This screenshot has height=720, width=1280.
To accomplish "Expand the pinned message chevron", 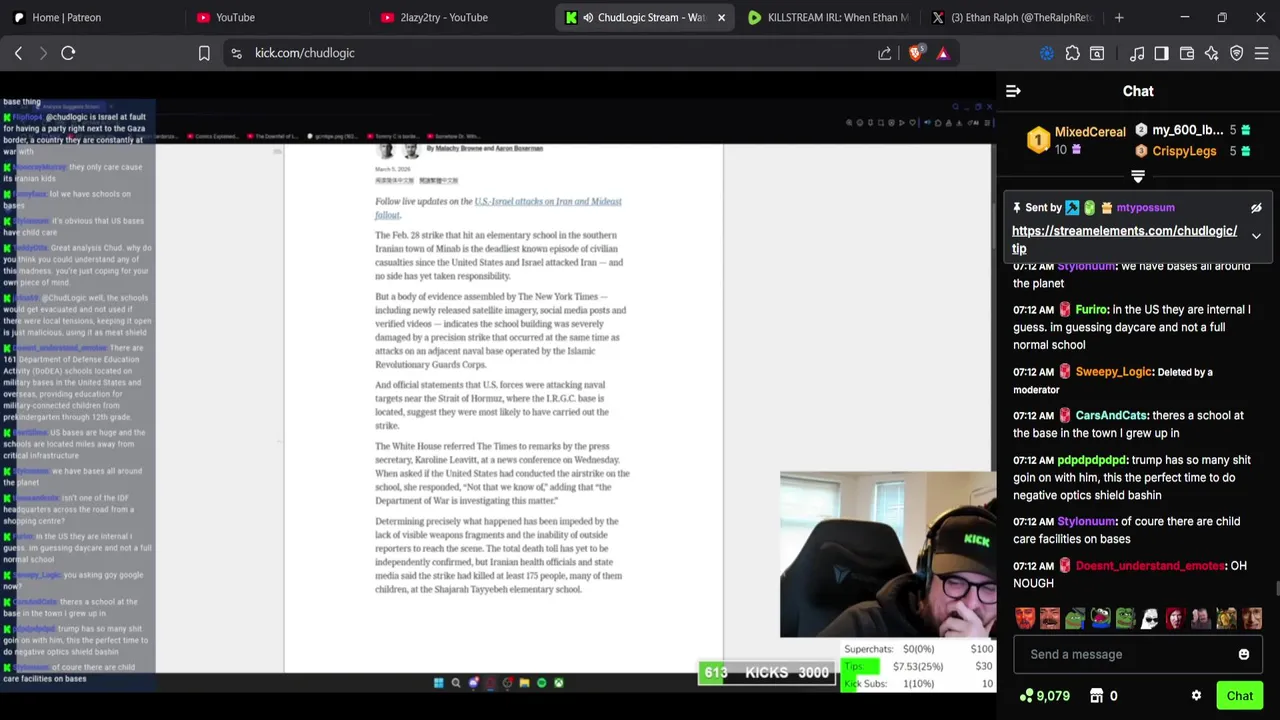I will pyautogui.click(x=1256, y=237).
